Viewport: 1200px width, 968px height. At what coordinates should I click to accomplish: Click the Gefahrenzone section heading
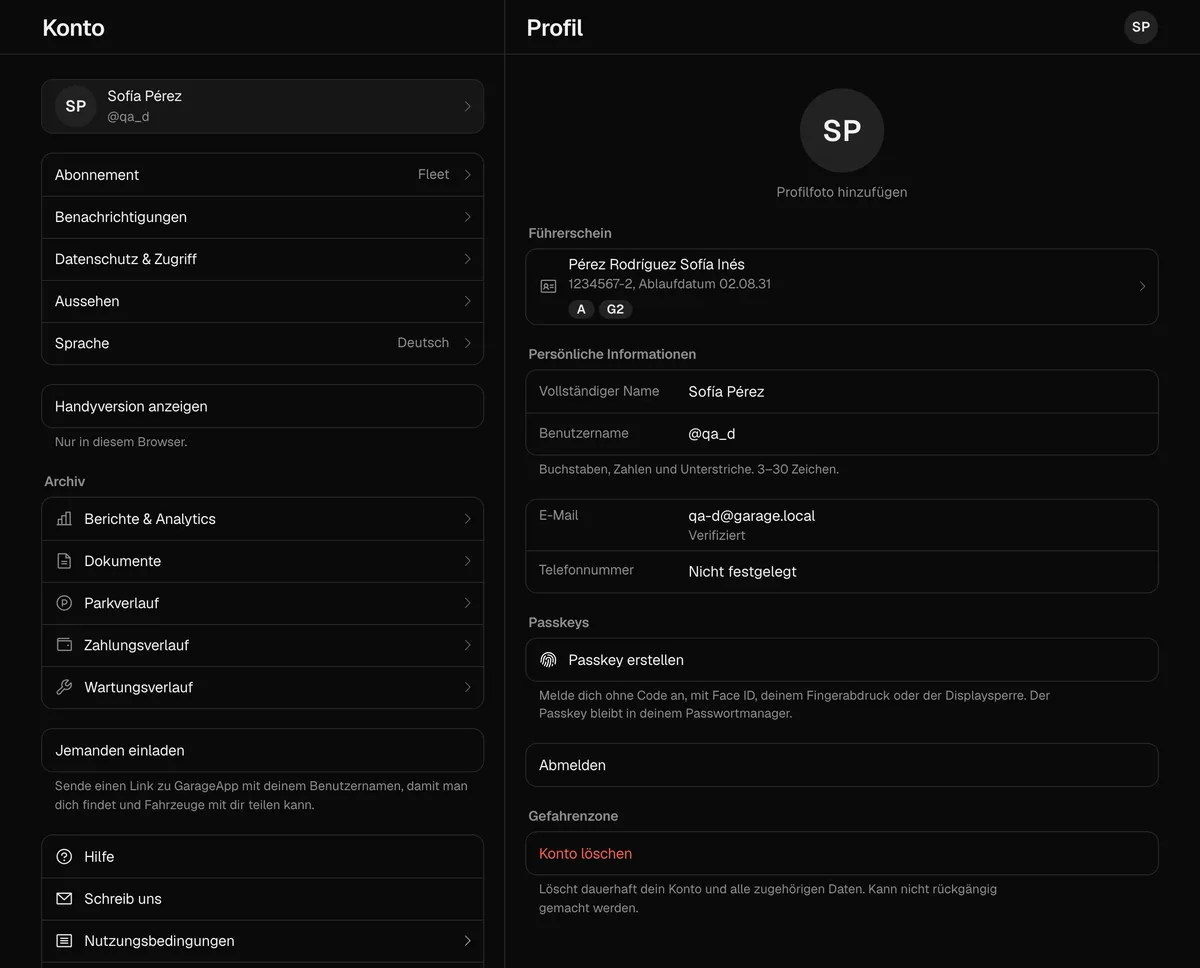573,816
